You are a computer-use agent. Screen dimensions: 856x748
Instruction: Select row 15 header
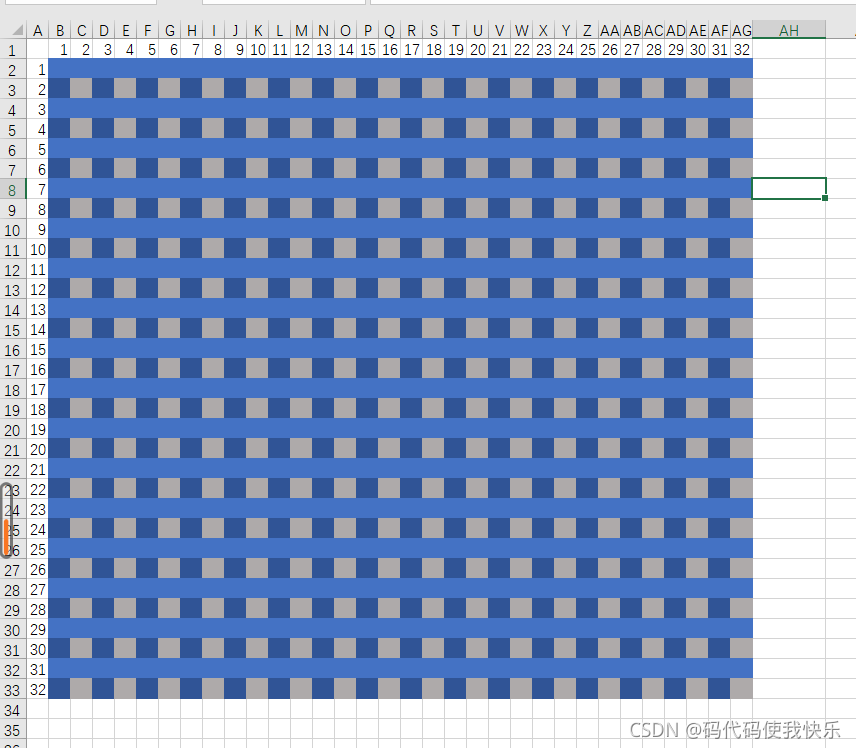pos(13,330)
